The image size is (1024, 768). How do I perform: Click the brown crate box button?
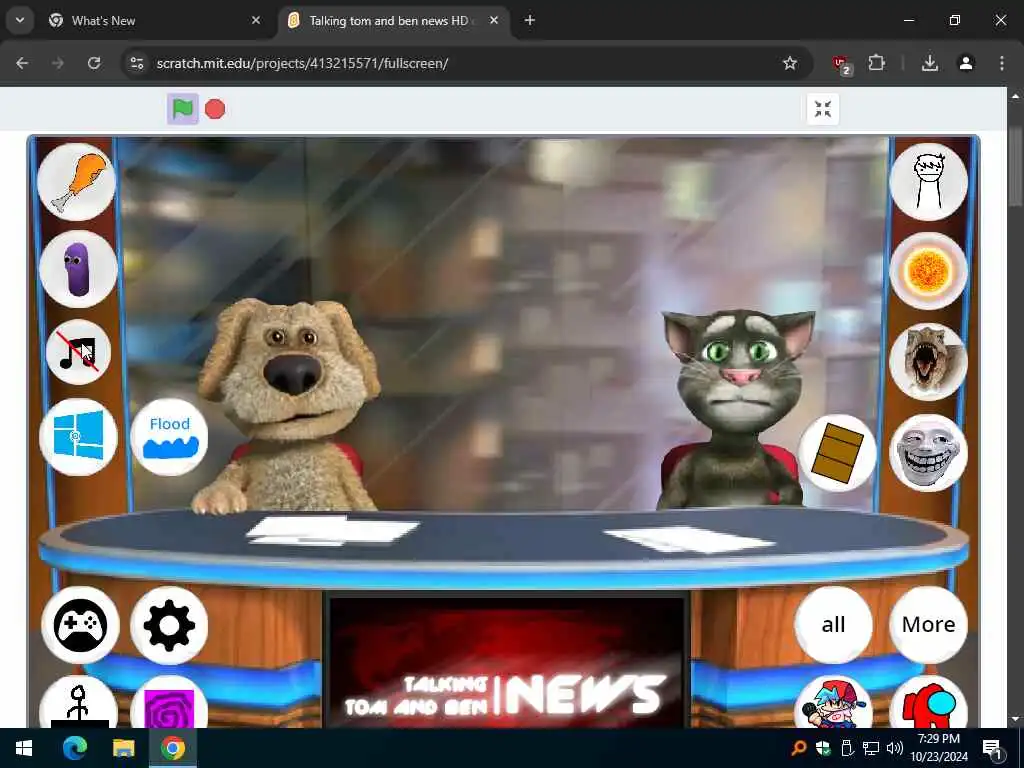(837, 453)
